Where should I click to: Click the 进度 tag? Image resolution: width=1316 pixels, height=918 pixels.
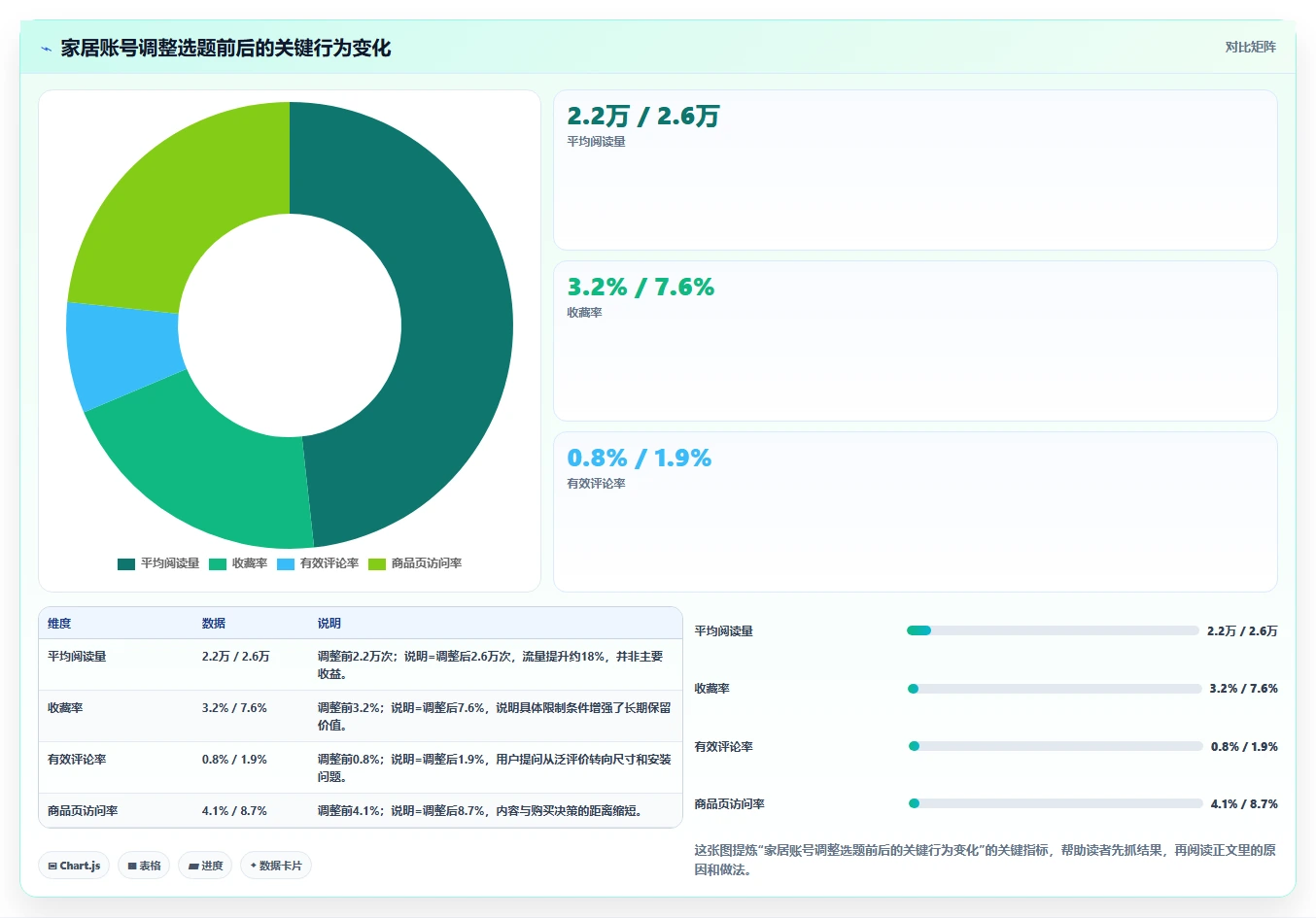tap(205, 866)
